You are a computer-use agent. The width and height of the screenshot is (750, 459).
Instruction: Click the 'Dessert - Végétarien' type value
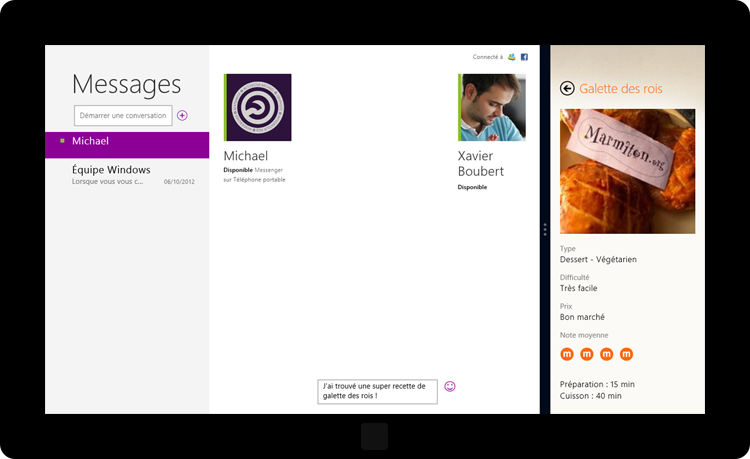click(x=598, y=260)
